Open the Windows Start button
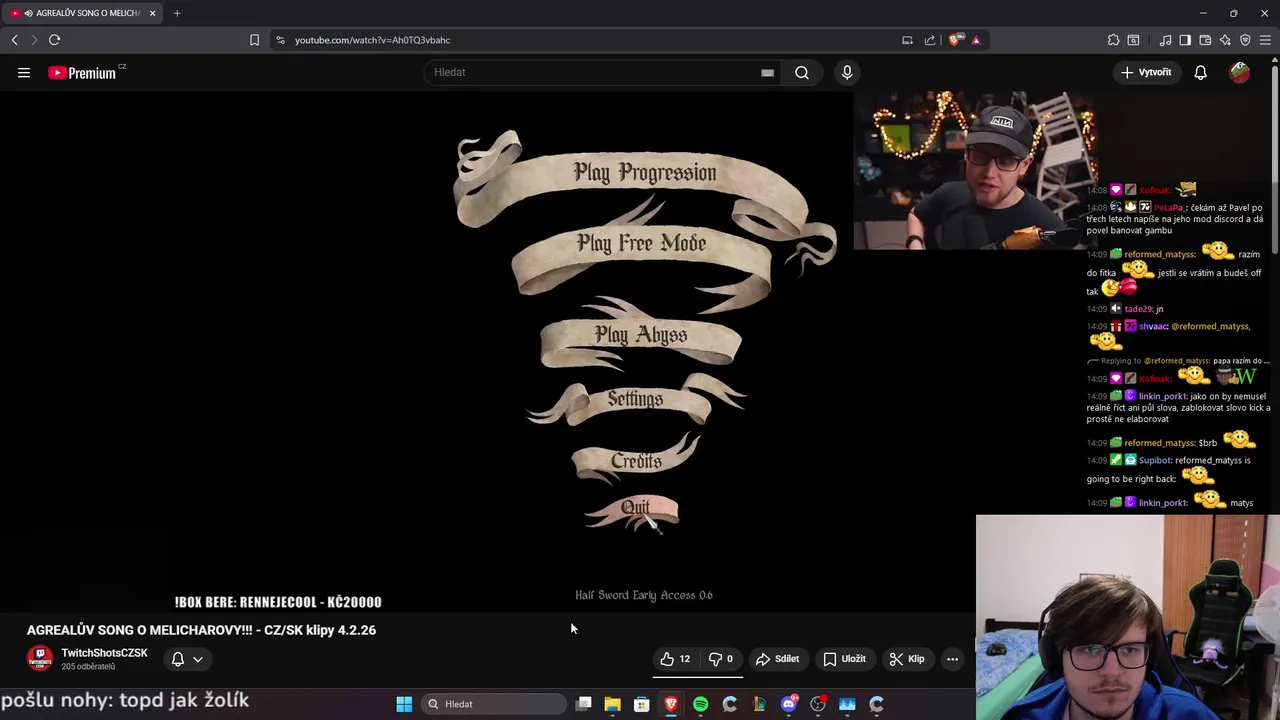This screenshot has width=1280, height=720. (404, 704)
